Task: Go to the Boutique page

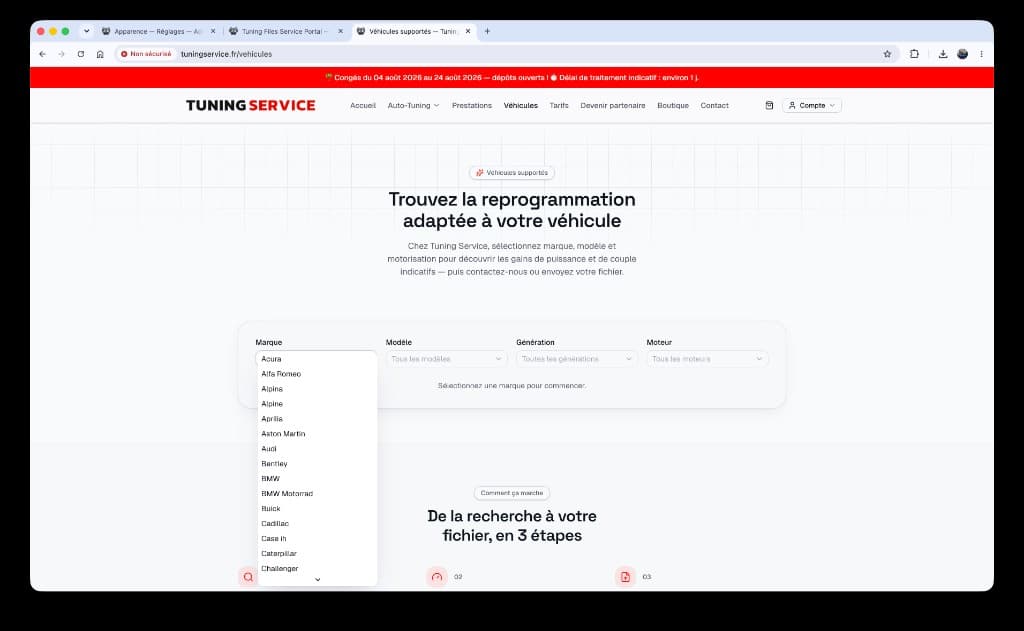Action: click(x=673, y=105)
